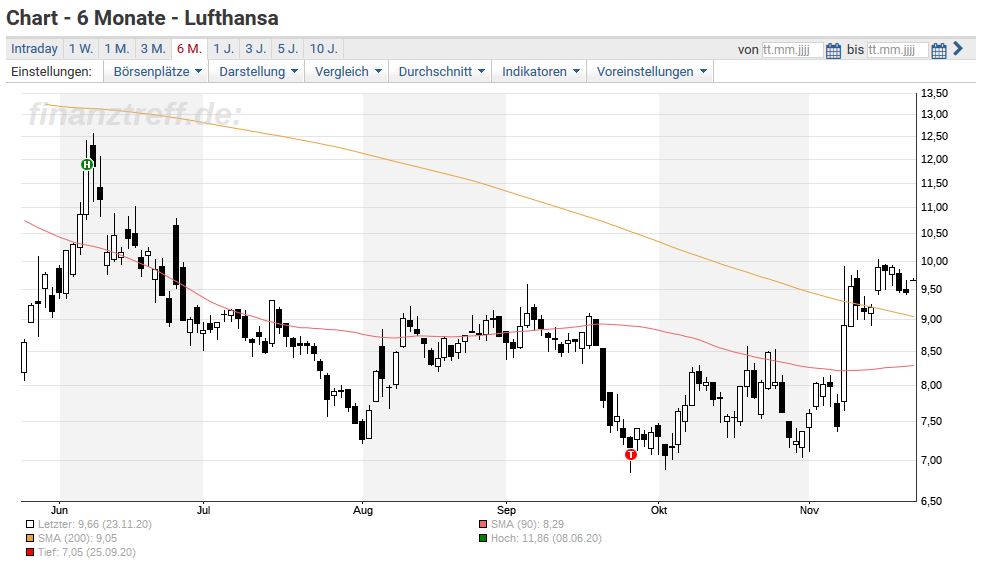Screen dimensions: 984x568
Task: Select the 1 M. time range tab
Action: tap(116, 49)
